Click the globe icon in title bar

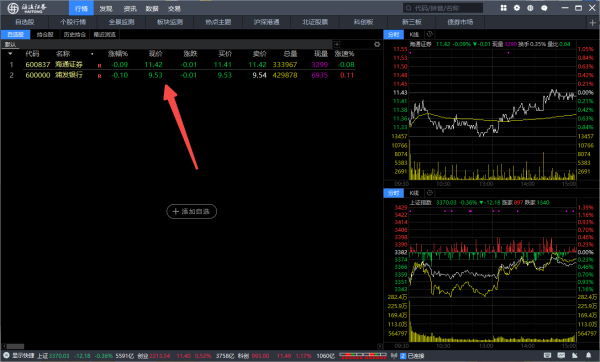tap(530, 8)
